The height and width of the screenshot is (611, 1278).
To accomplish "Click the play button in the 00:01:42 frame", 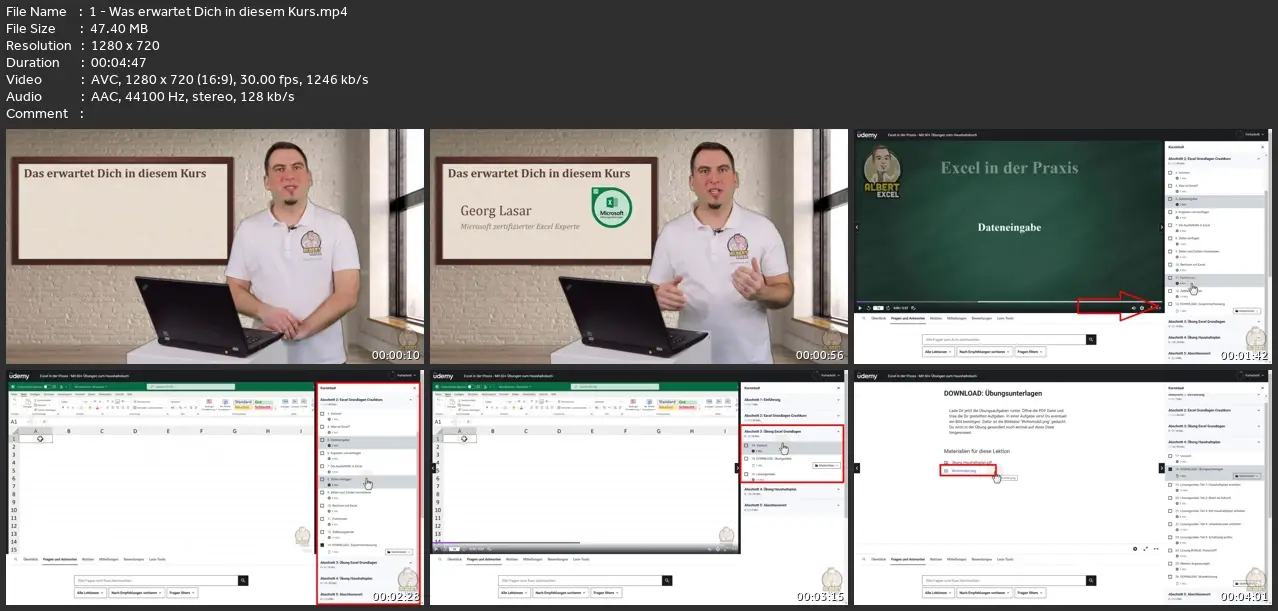I will 860,308.
